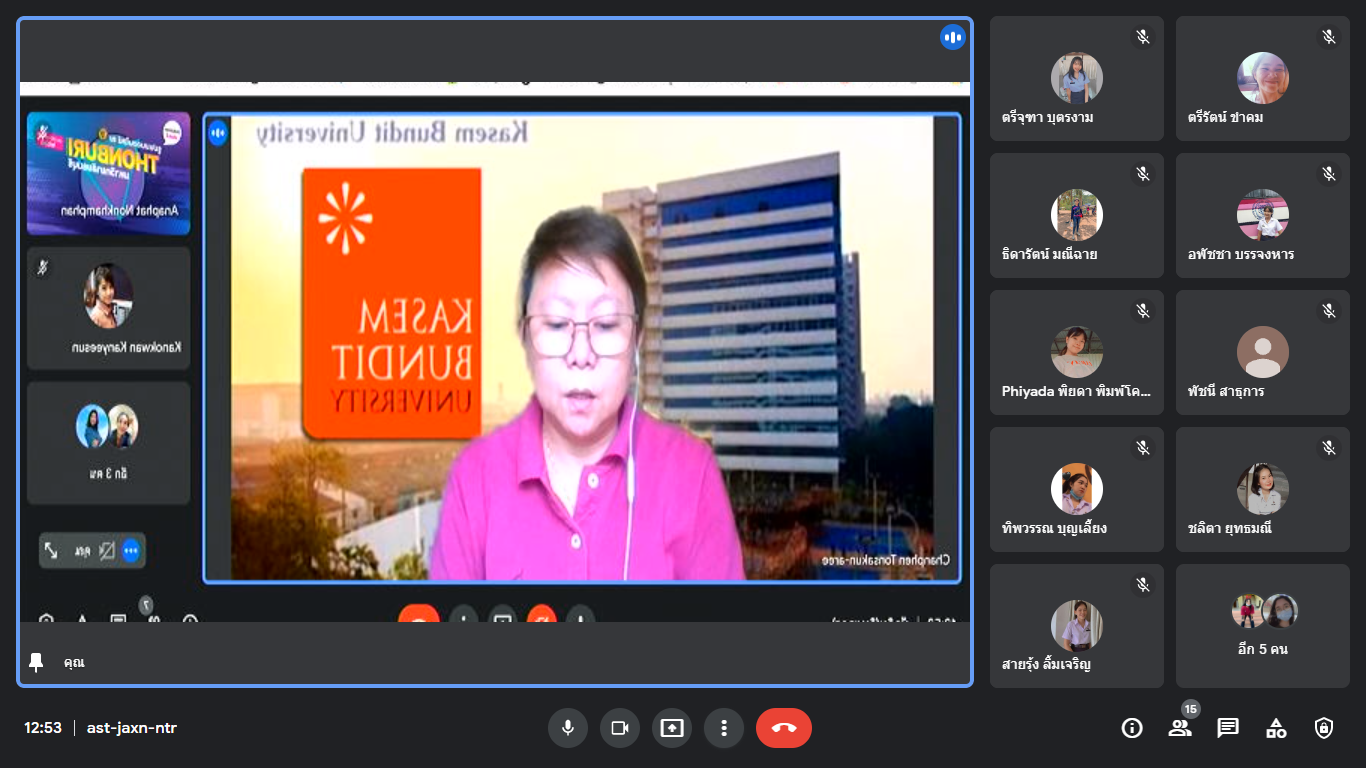The width and height of the screenshot is (1366, 768).
Task: Open the Present now screen share button
Action: (672, 728)
